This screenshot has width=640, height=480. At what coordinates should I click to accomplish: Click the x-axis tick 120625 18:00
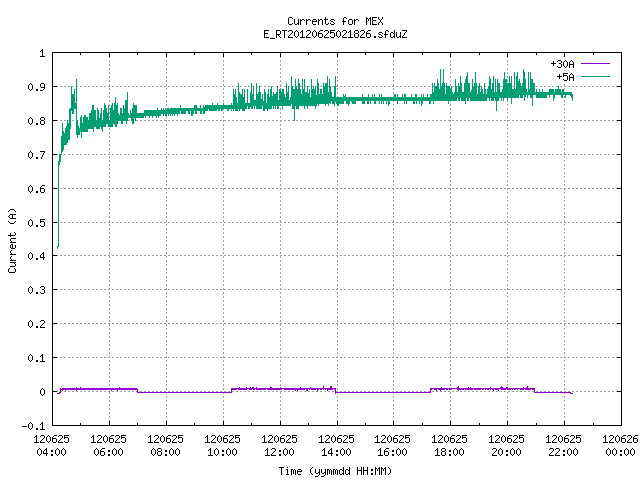pyautogui.click(x=449, y=446)
